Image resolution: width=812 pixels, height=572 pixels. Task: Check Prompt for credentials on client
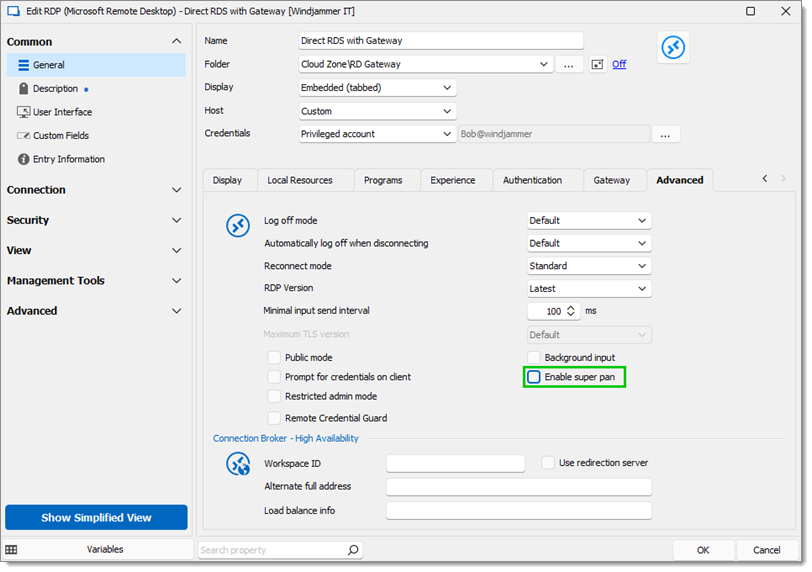[x=274, y=377]
